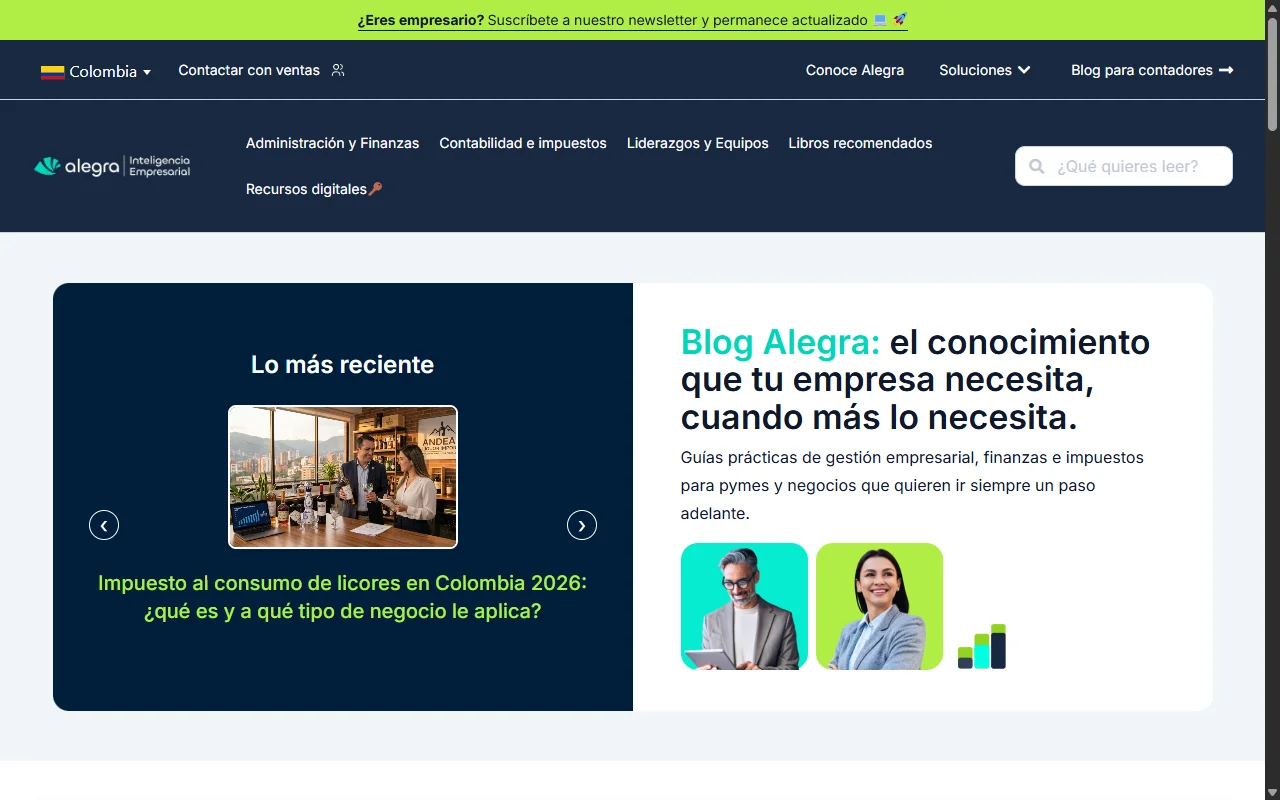Open Libros recomendados category
Screen dimensions: 1280x800
(x=860, y=143)
